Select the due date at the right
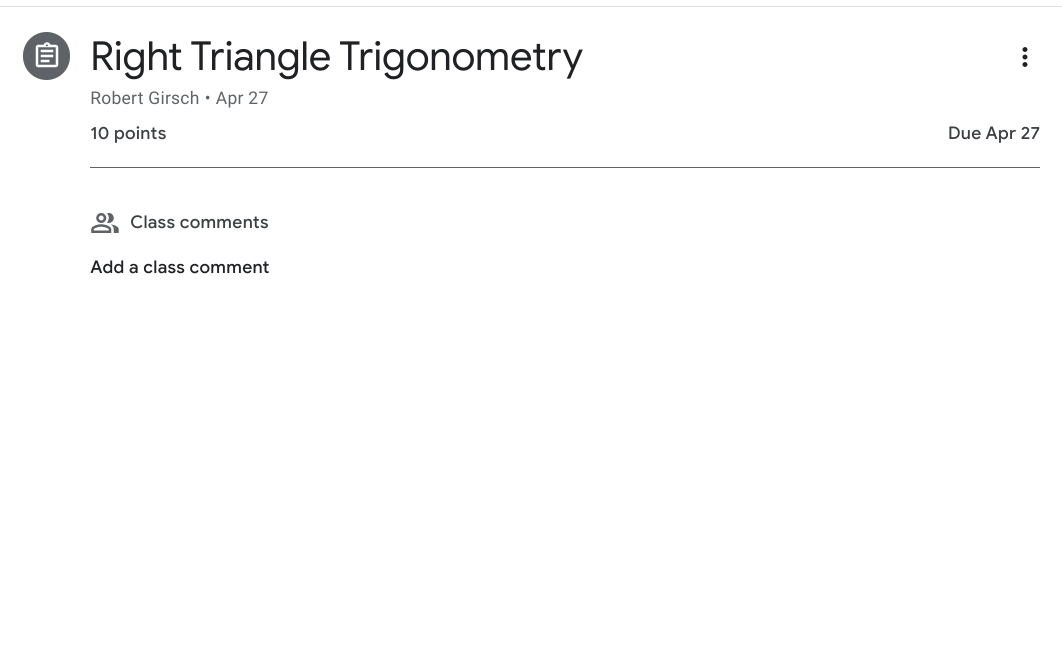Screen dimensions: 1062x652 993,133
